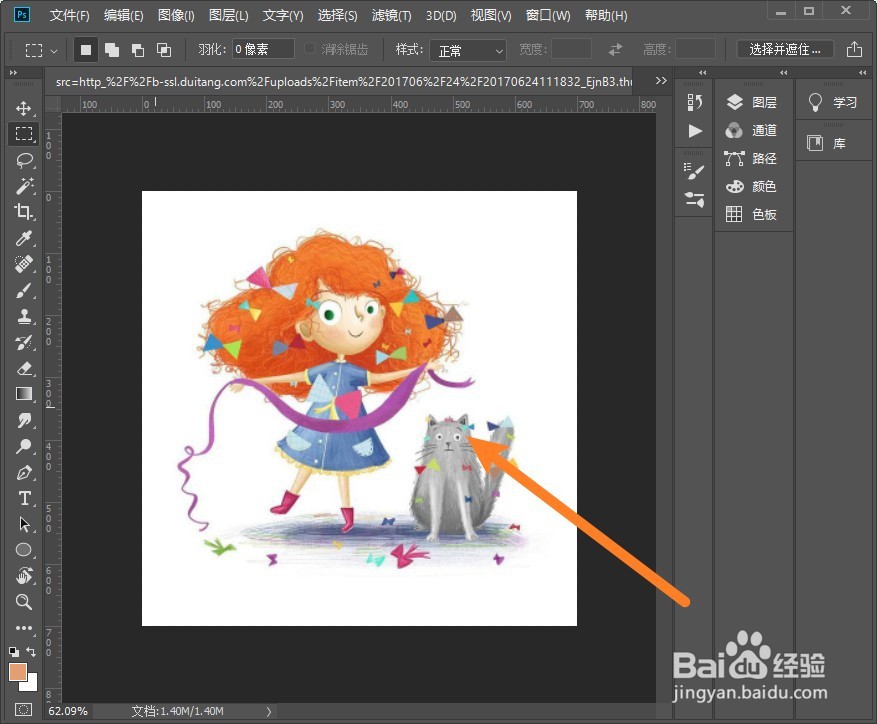Click the foreground color swatch
This screenshot has height=724, width=877.
[x=17, y=672]
